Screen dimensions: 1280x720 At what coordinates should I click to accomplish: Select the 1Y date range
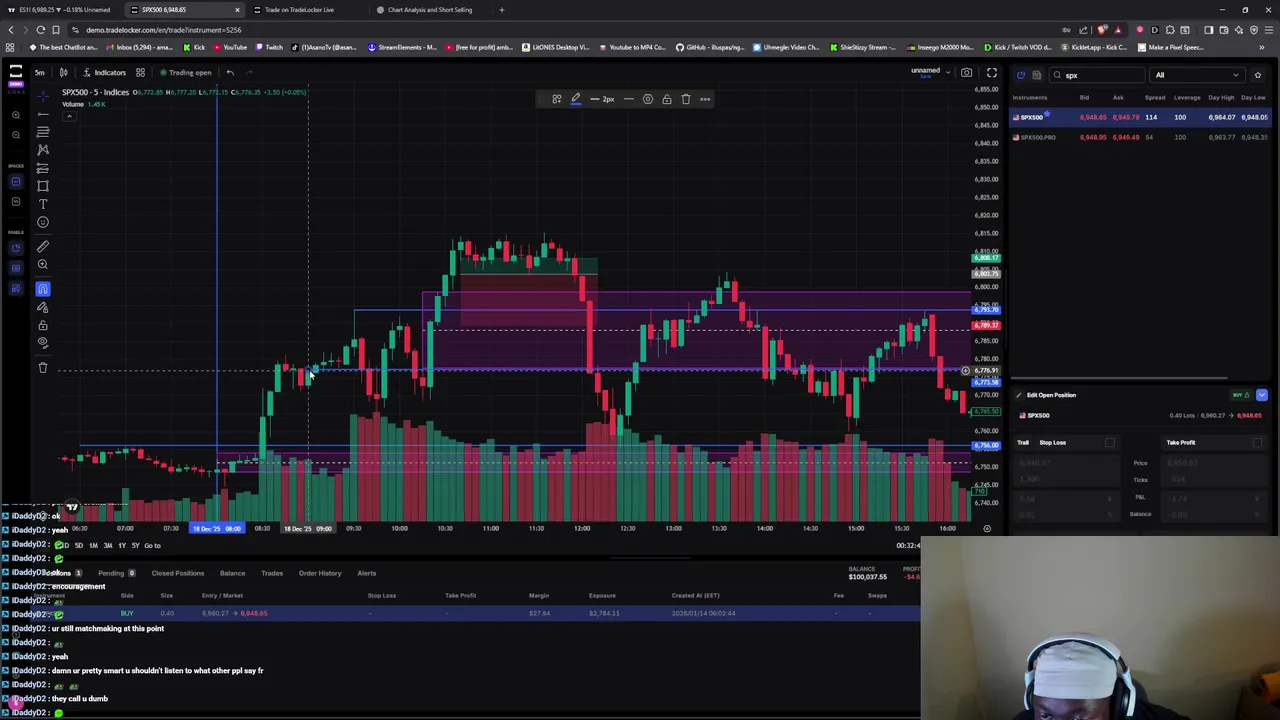tap(122, 545)
